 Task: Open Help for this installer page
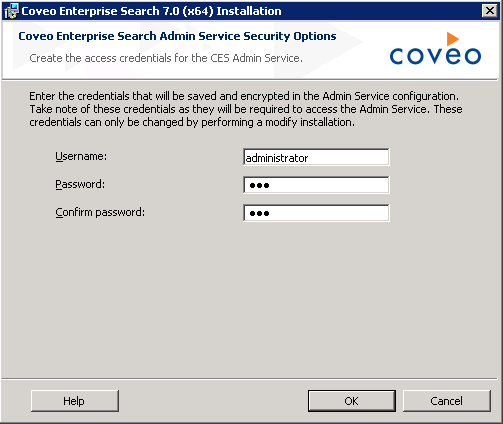pos(75,401)
